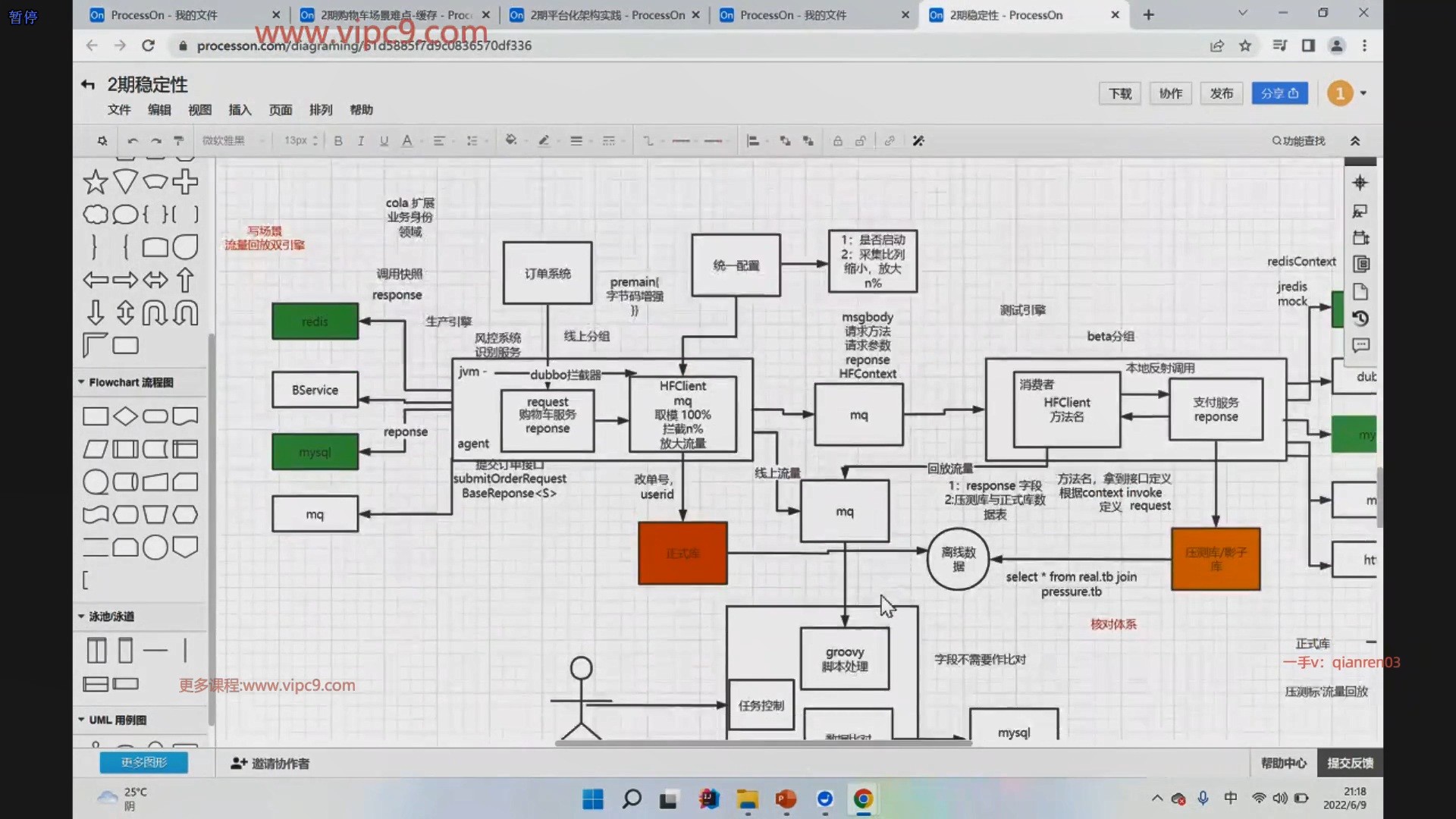
Task: Click the 更多图形 button
Action: tap(144, 763)
